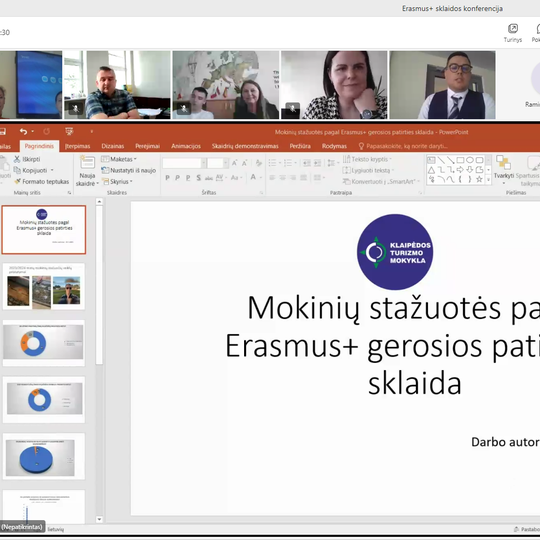
Task: Click the Turinys icon in Teams toolbar
Action: pos(513,33)
